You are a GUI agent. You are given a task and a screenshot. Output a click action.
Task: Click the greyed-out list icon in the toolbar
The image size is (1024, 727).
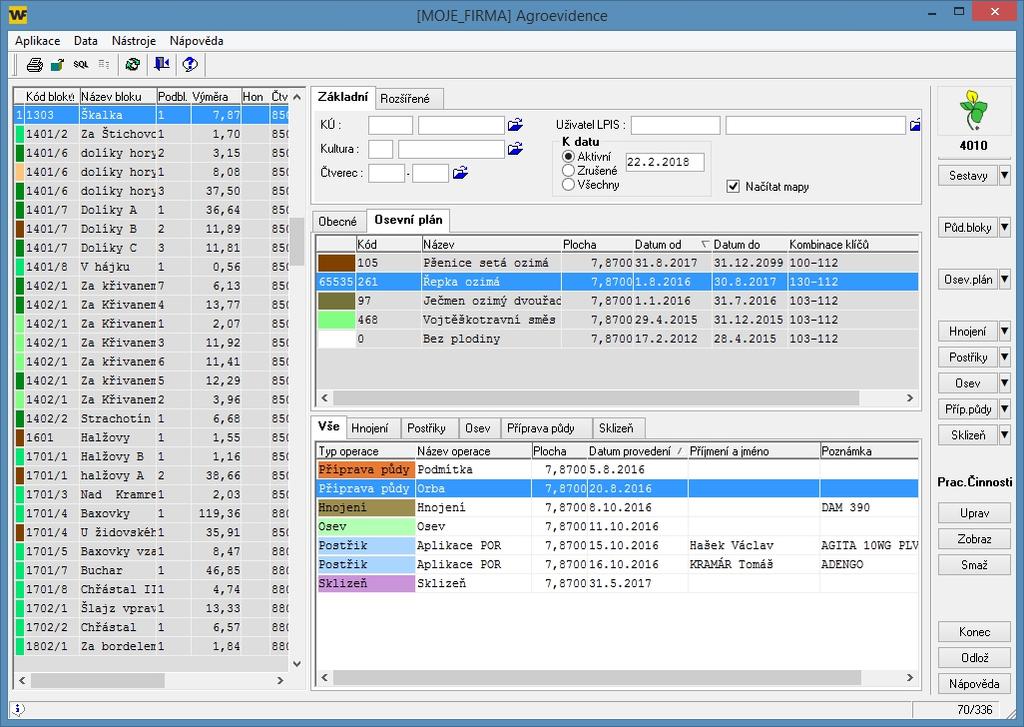tap(104, 65)
